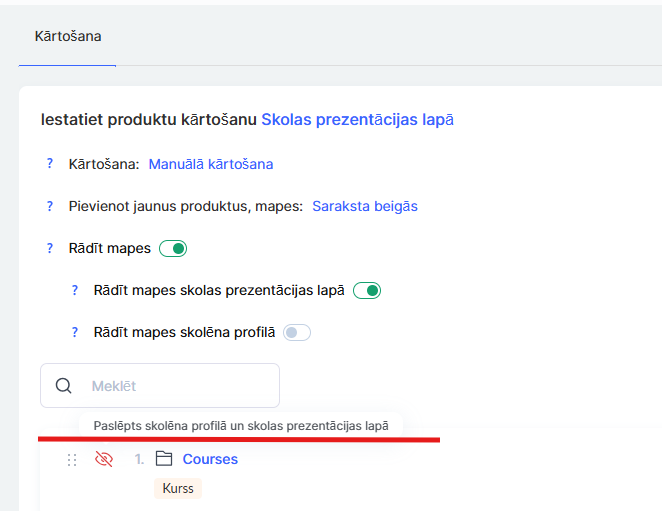Focus the Meklēt search field
662x511 pixels.
[x=175, y=386]
